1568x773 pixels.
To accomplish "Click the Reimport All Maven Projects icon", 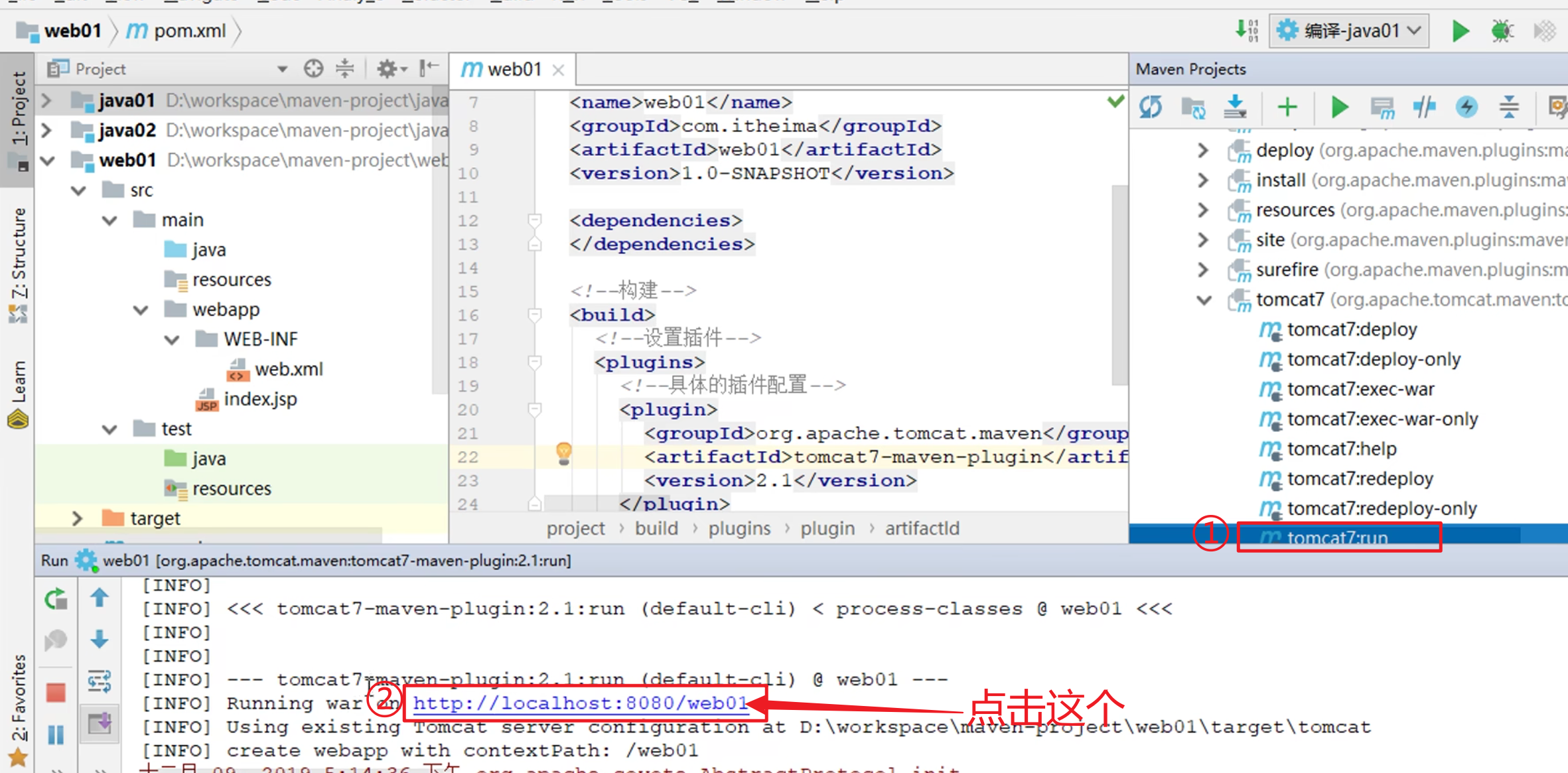I will pos(1151,107).
